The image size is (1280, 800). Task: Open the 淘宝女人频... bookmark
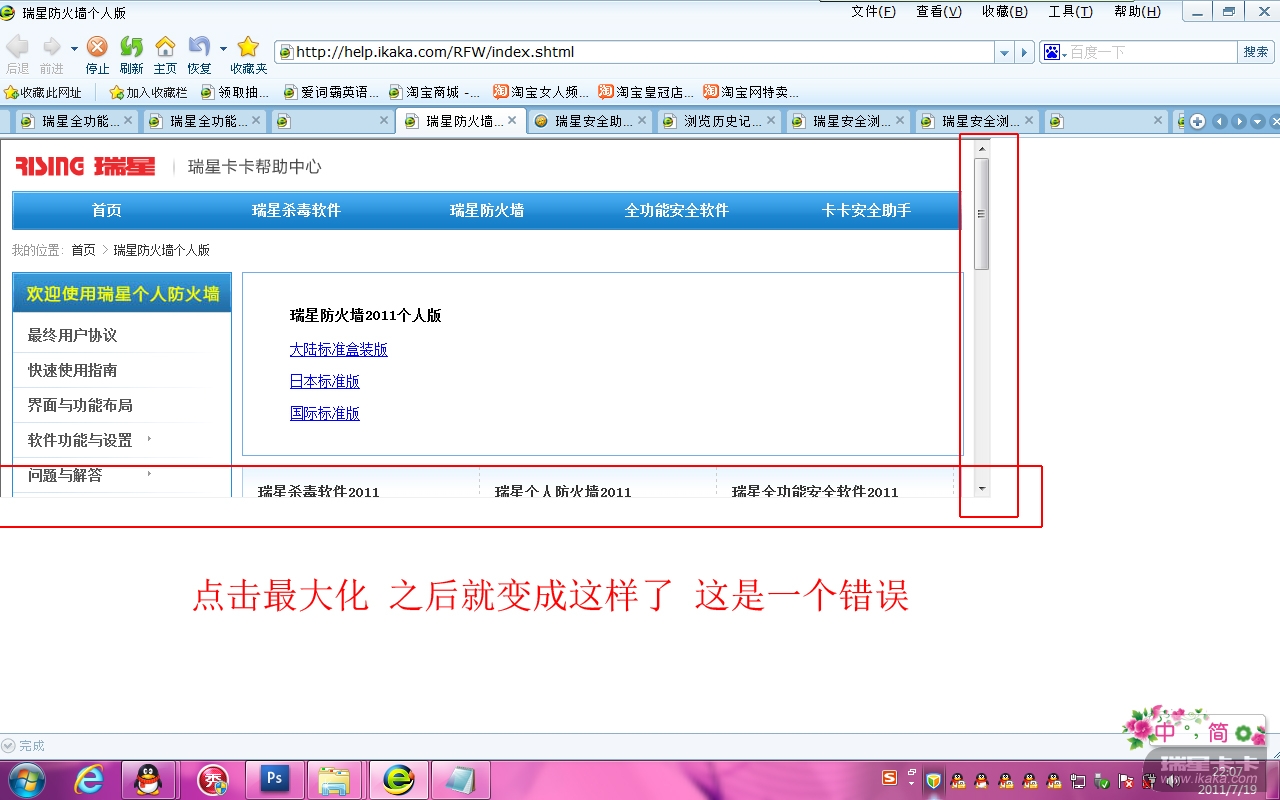(x=541, y=92)
